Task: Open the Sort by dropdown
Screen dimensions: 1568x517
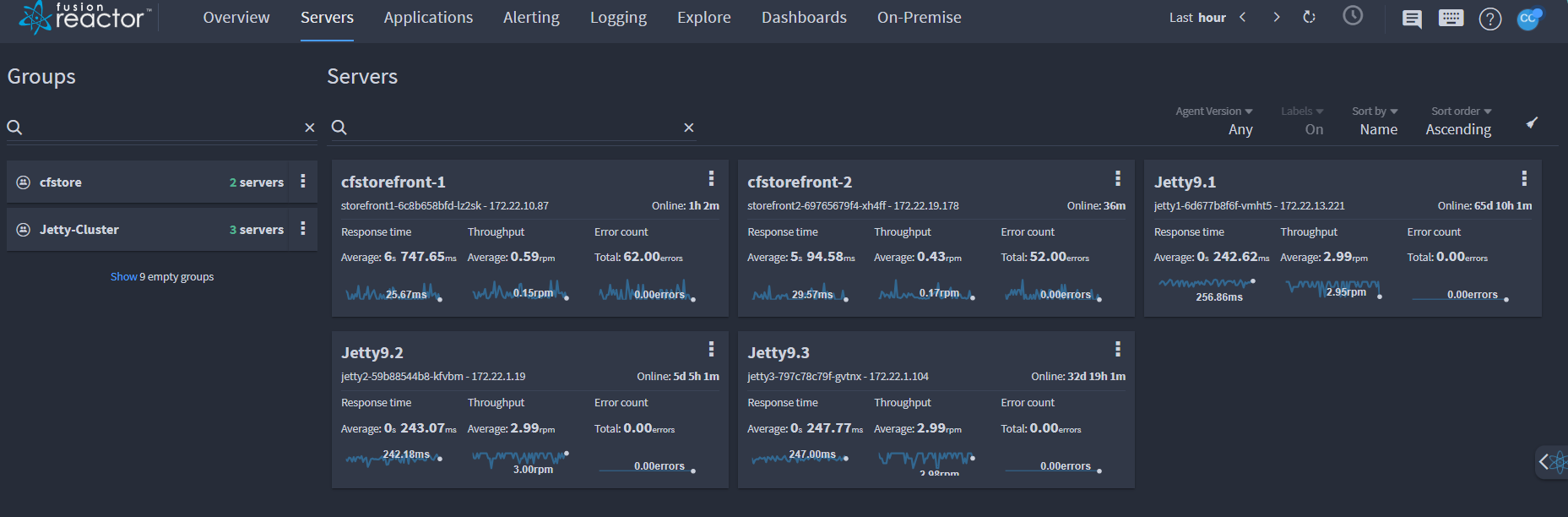Action: [1375, 121]
